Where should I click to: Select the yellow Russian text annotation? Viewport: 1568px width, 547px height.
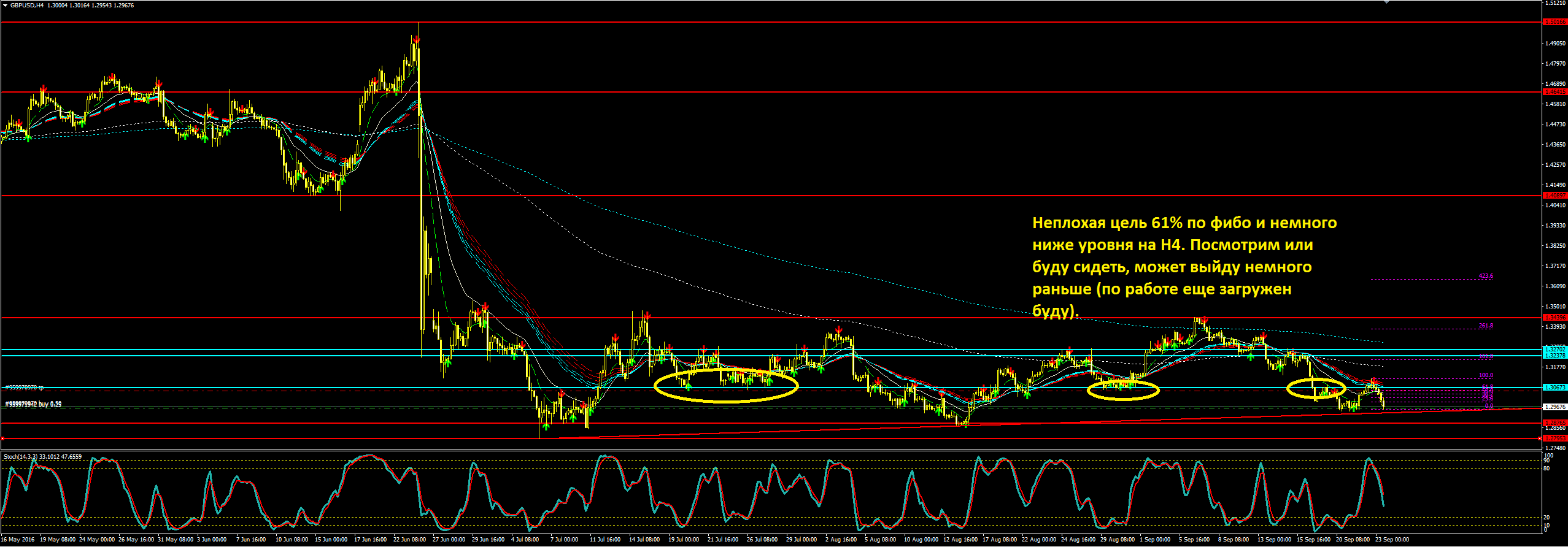point(1184,267)
